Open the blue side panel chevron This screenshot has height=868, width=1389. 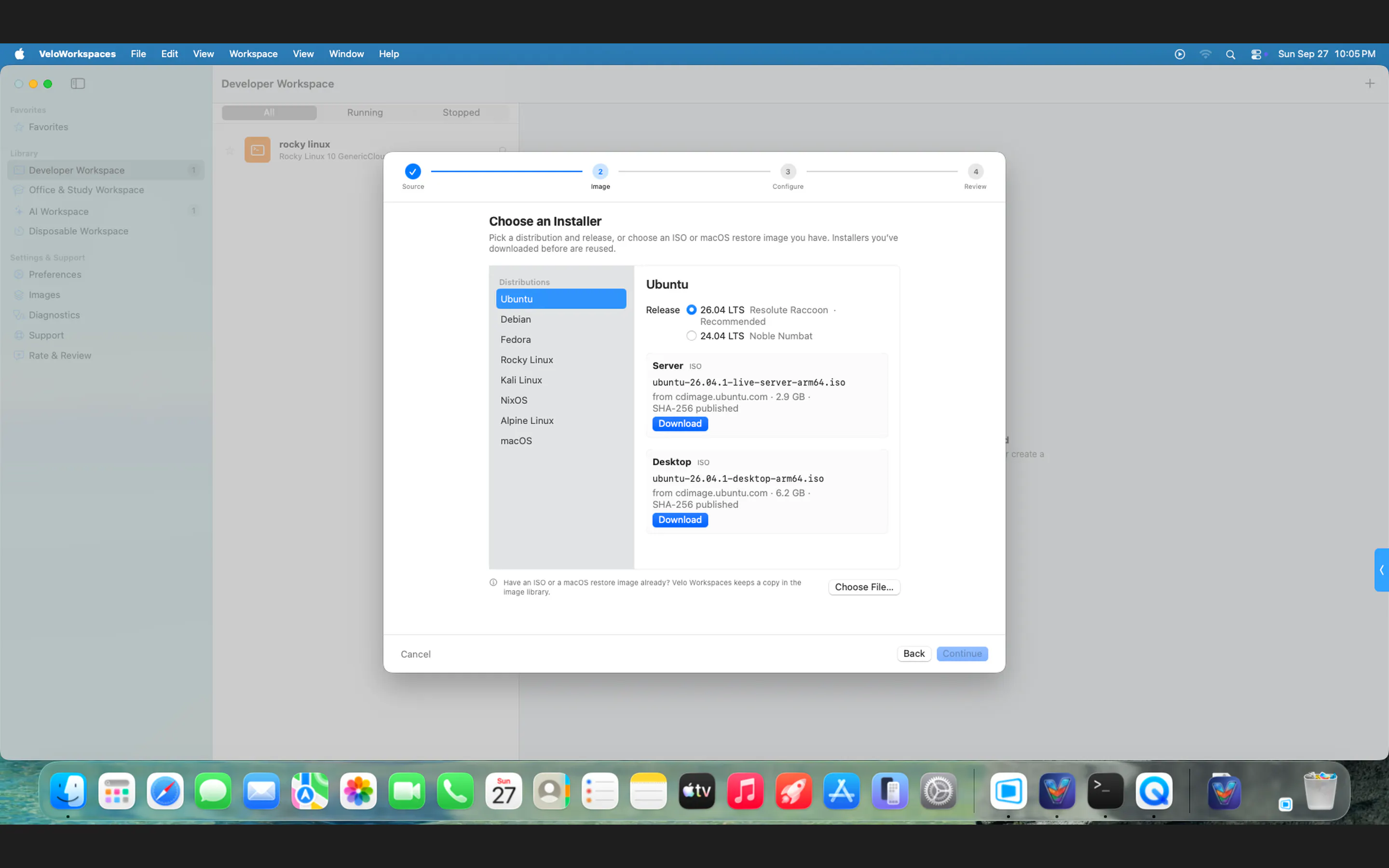pos(1382,570)
